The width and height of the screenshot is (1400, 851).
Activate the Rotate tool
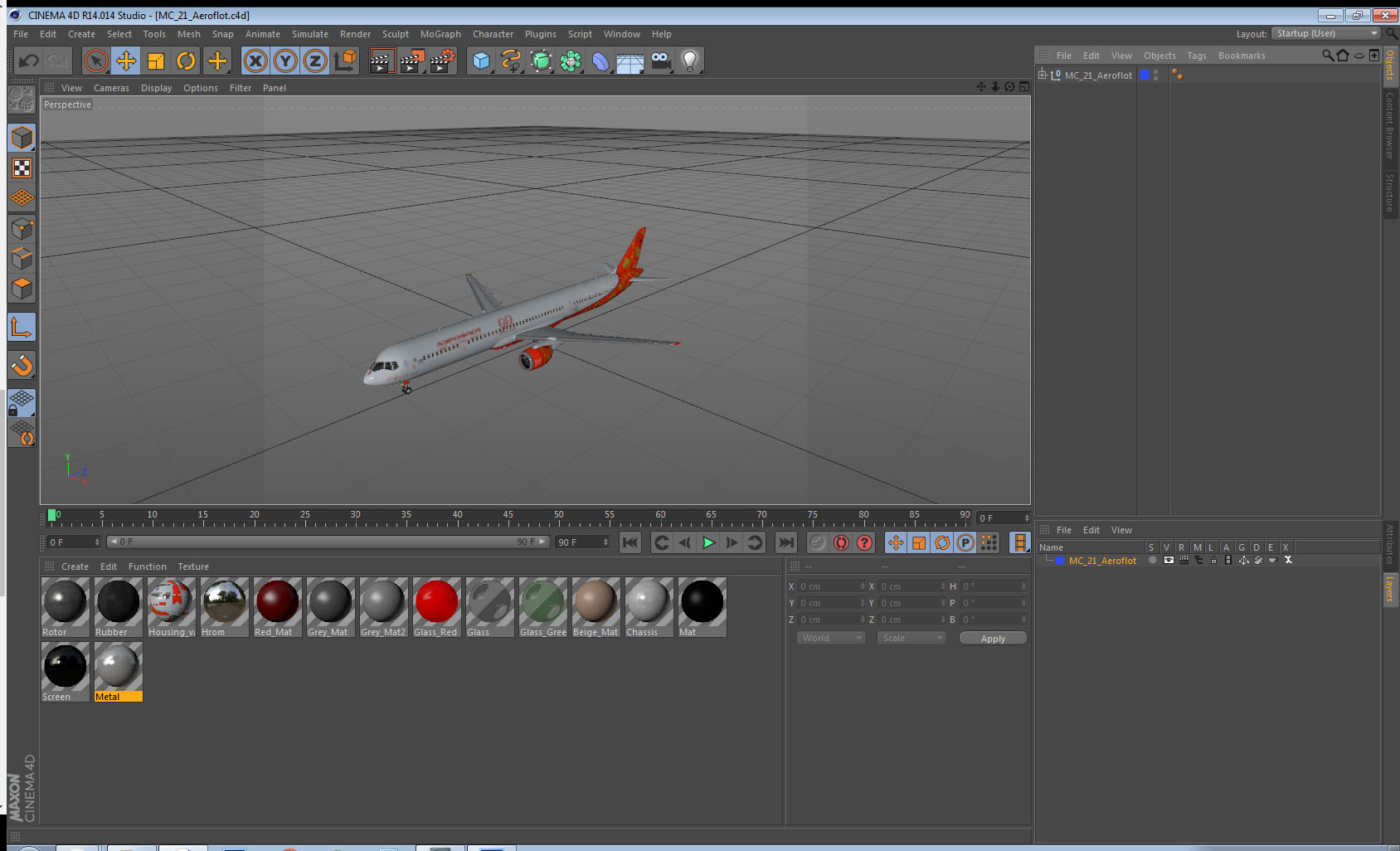pyautogui.click(x=186, y=61)
